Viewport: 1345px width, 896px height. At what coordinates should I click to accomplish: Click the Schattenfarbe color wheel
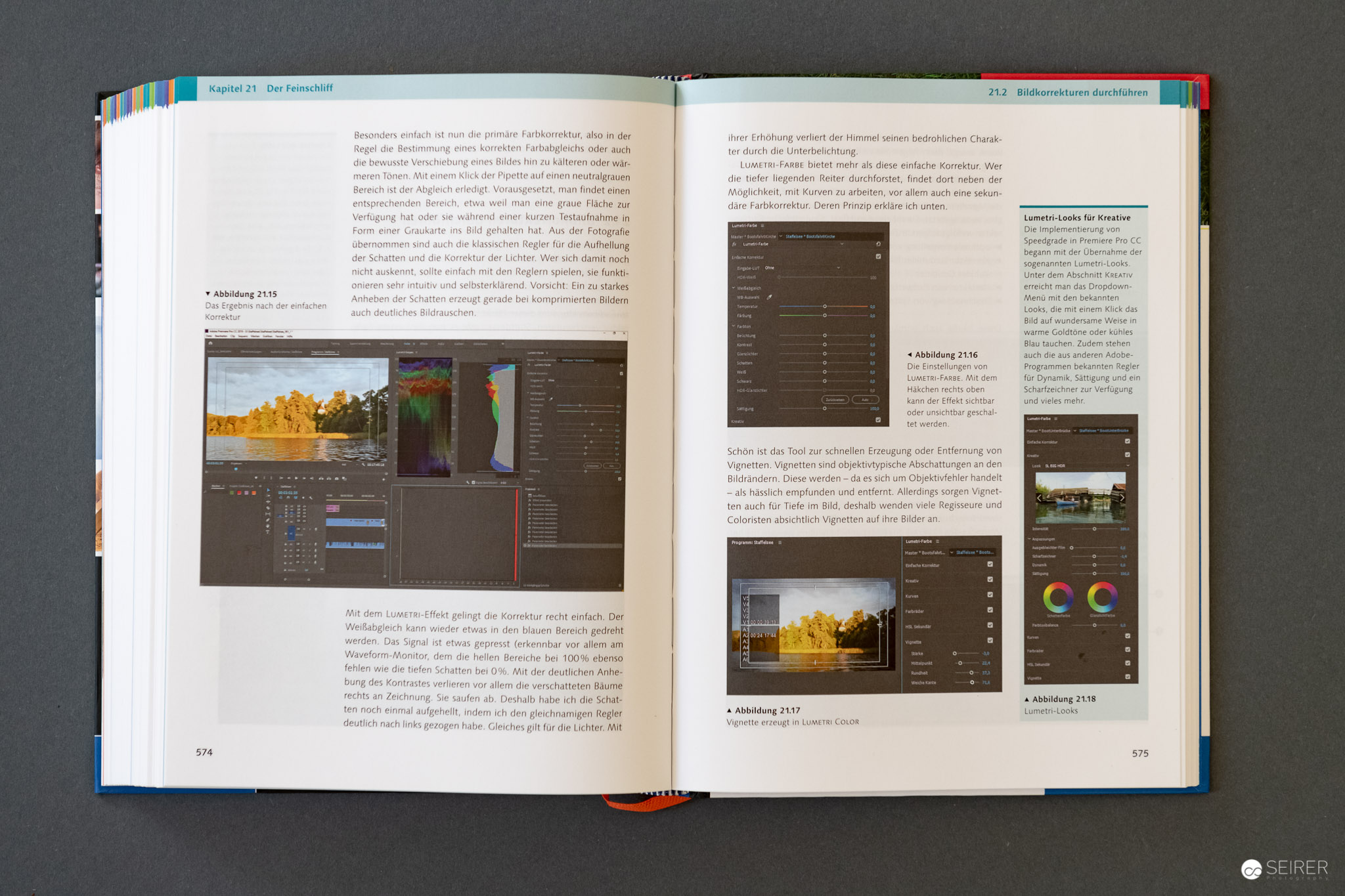coord(1059,597)
